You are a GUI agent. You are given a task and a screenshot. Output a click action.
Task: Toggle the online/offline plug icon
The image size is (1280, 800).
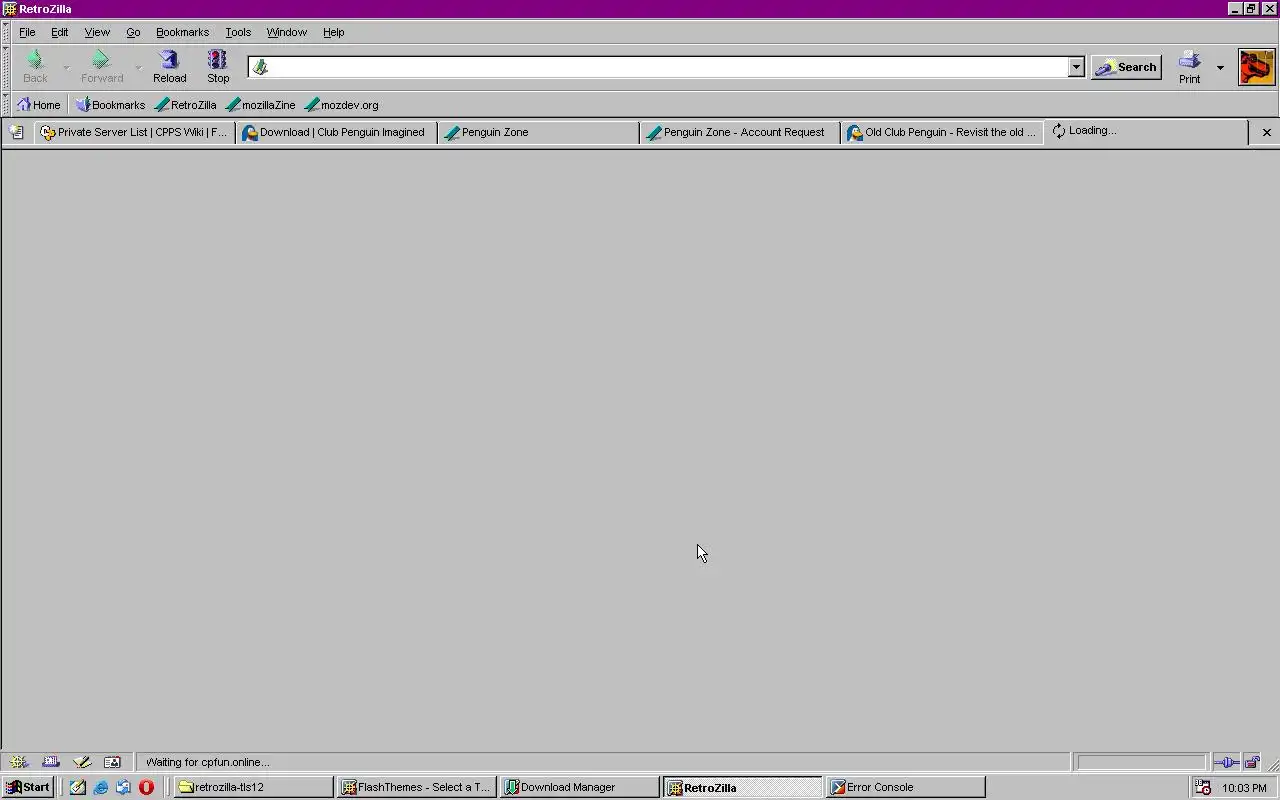[1226, 762]
